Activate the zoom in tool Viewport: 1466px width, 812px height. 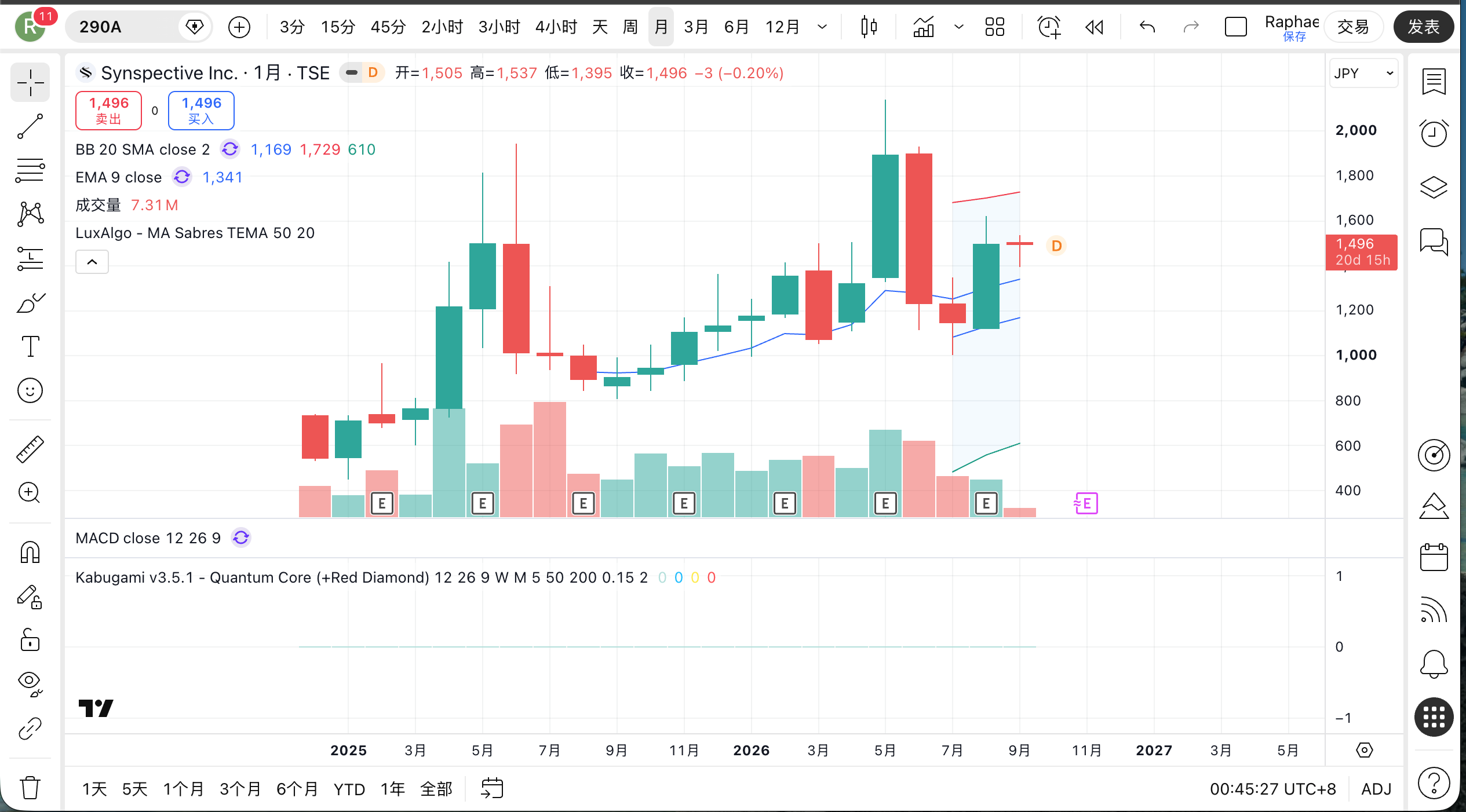tap(30, 493)
